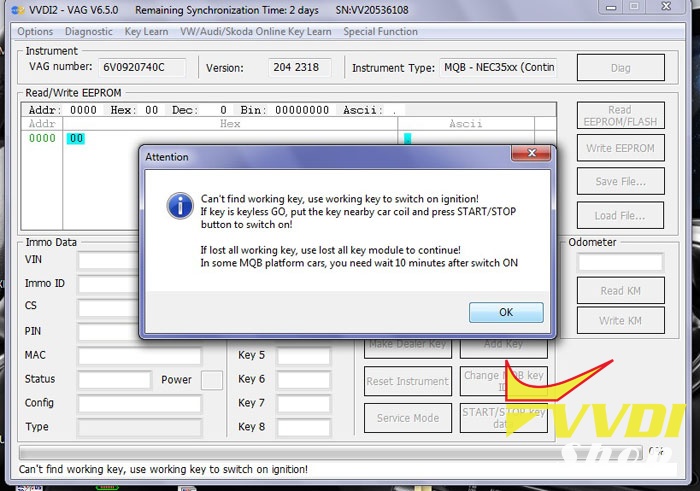Open the Diagnostic menu
Screen dimensions: 700x491
(88, 32)
